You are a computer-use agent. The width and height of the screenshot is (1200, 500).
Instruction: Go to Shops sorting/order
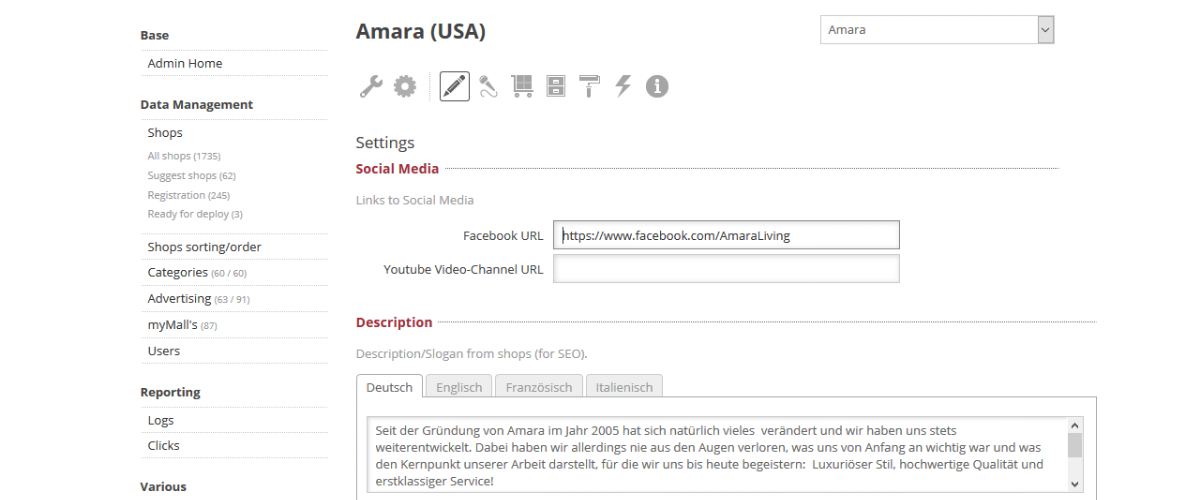click(x=204, y=247)
